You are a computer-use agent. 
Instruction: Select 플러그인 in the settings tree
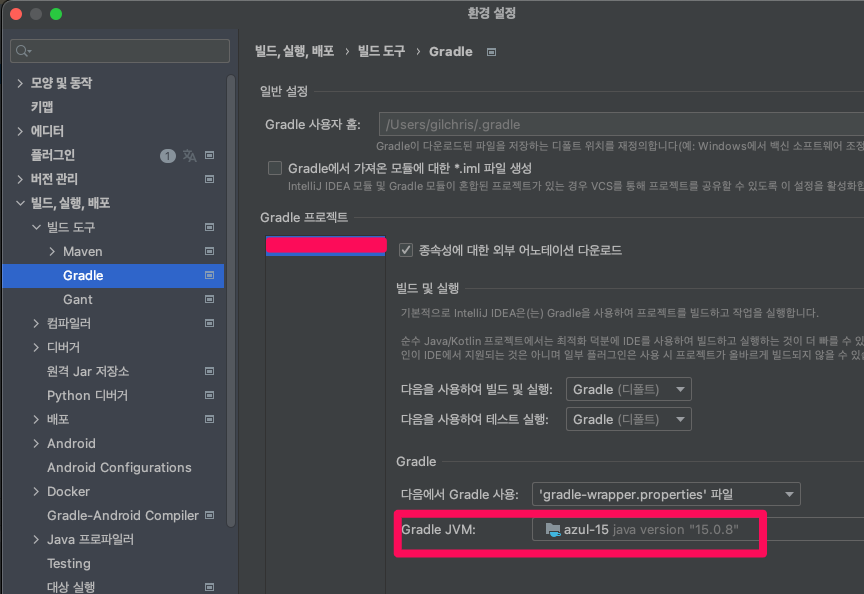click(52, 155)
